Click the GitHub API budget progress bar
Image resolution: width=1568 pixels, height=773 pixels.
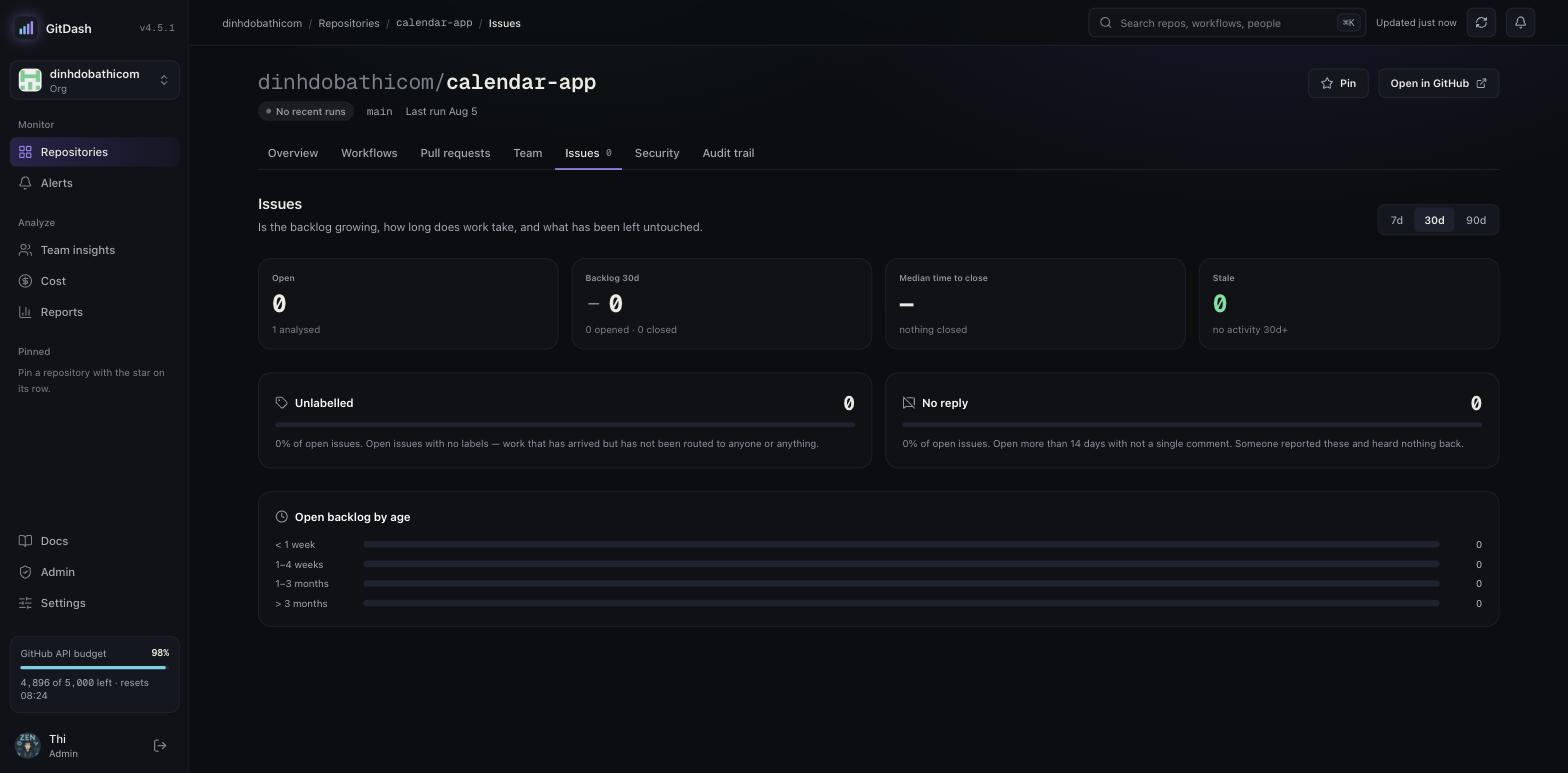(x=94, y=667)
